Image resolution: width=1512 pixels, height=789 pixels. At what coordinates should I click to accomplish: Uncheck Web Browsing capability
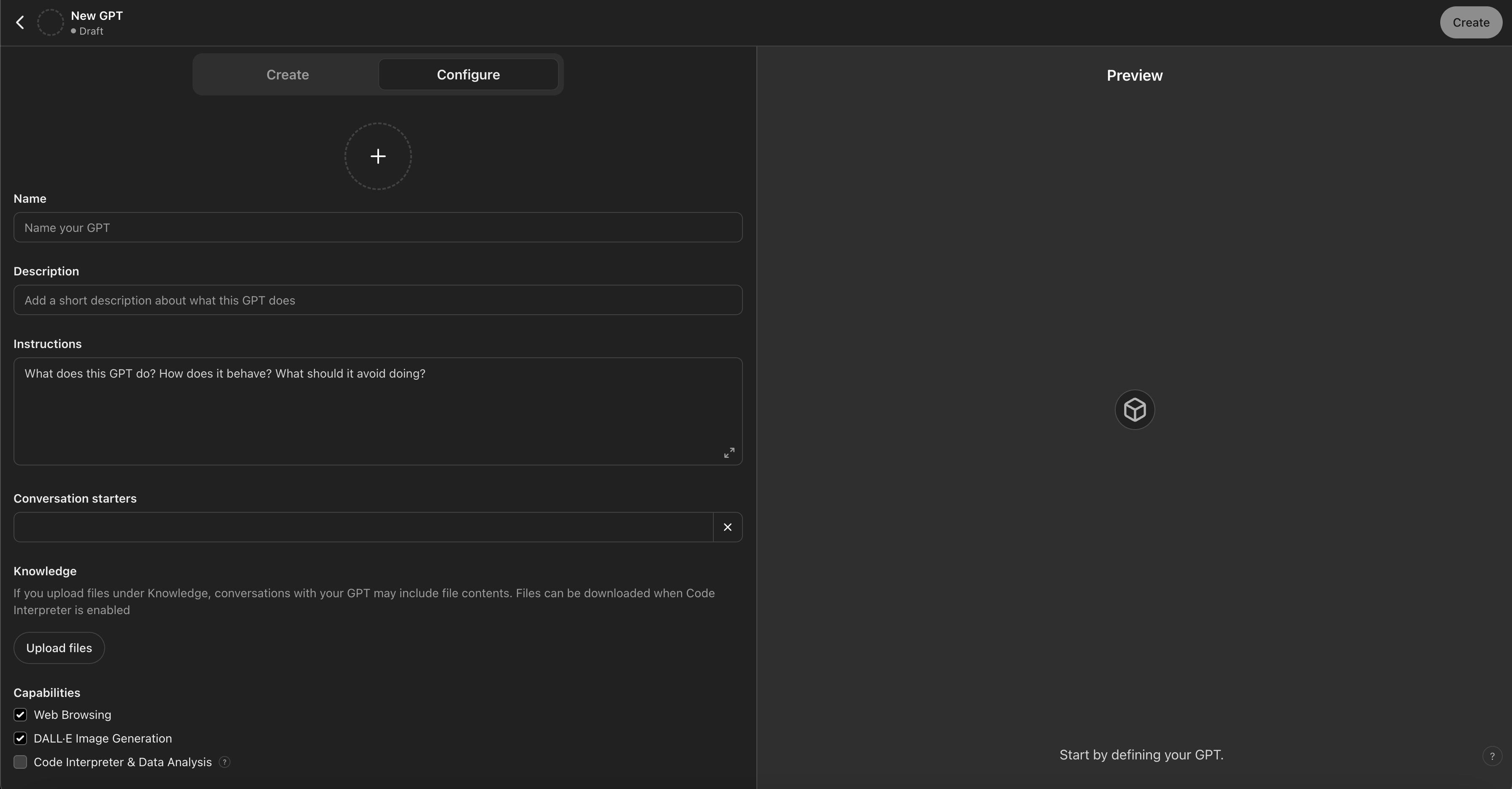pos(21,715)
